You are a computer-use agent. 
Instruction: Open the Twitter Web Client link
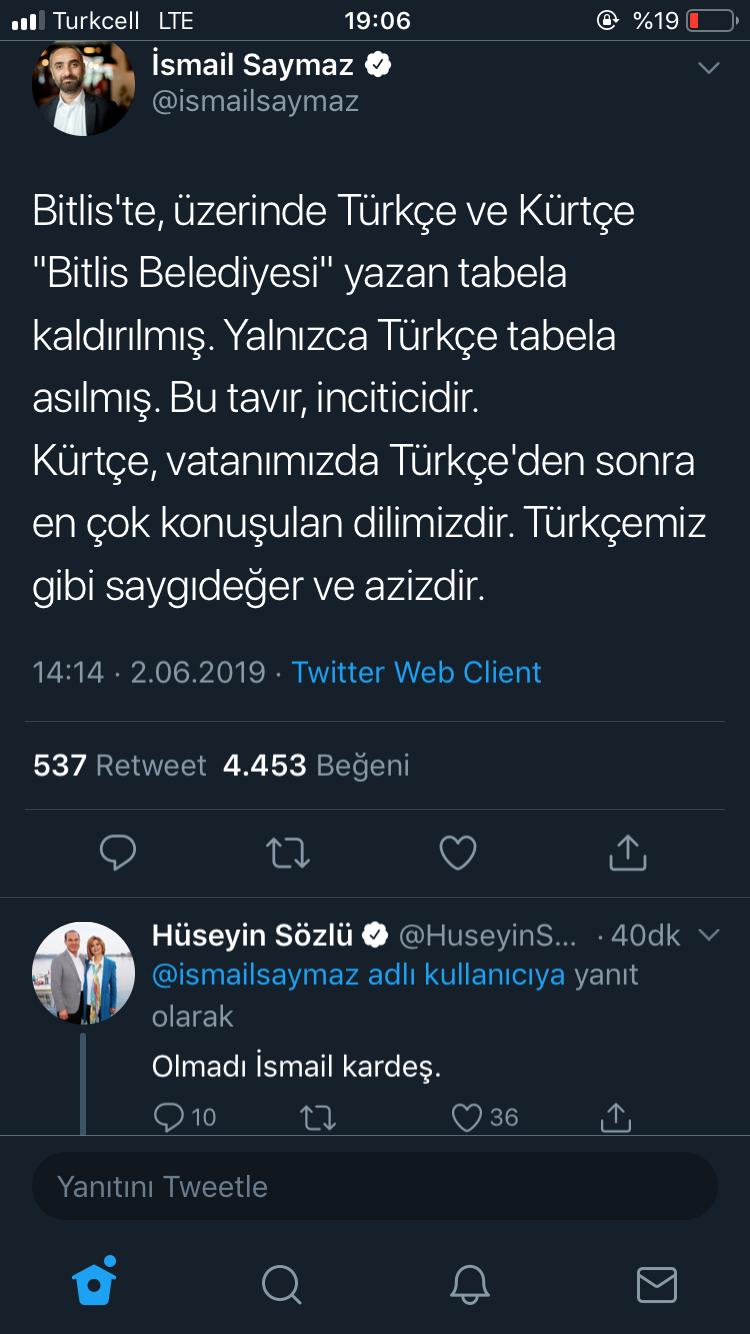416,672
